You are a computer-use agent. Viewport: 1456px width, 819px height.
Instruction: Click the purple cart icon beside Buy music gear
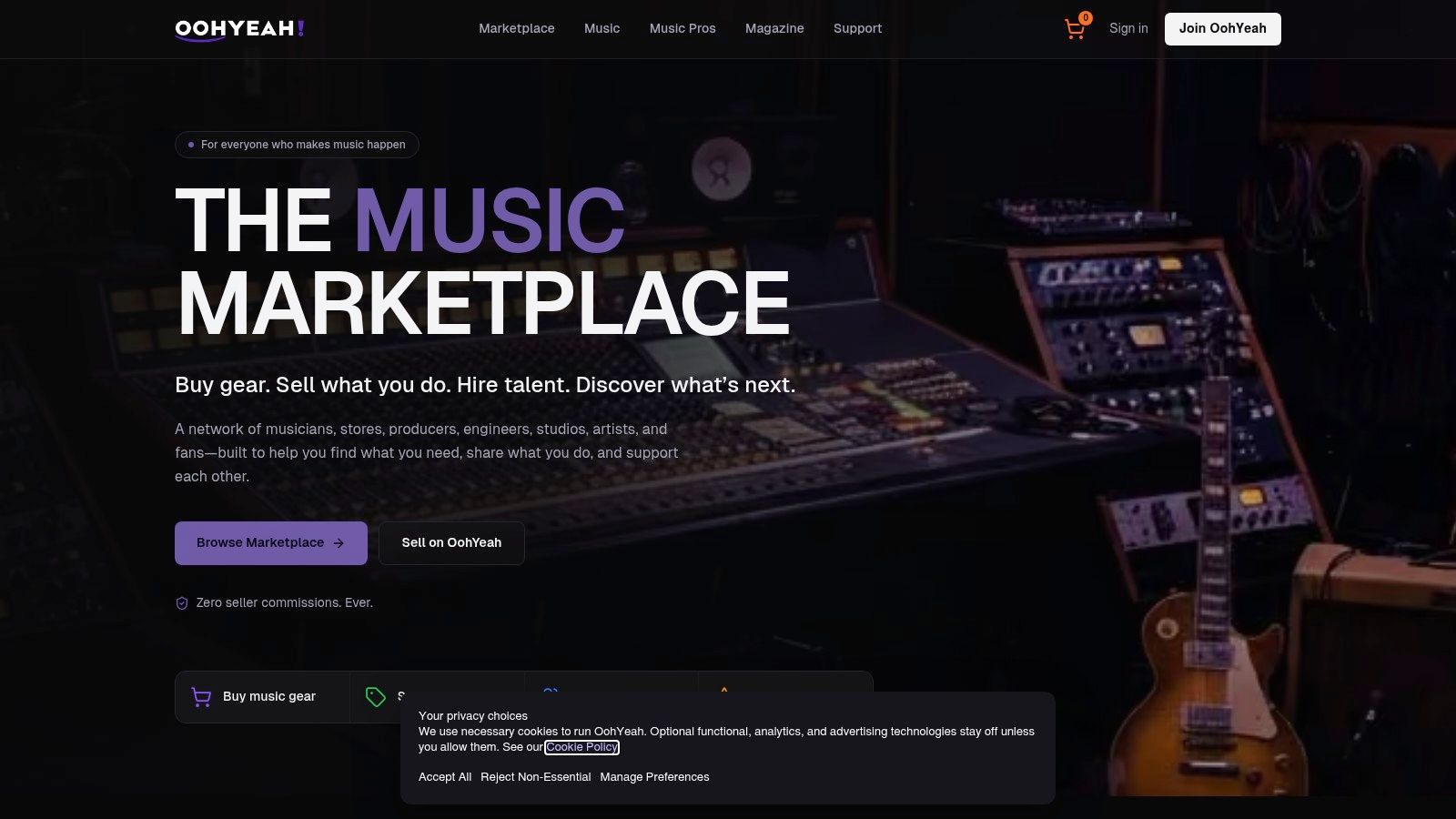(201, 697)
